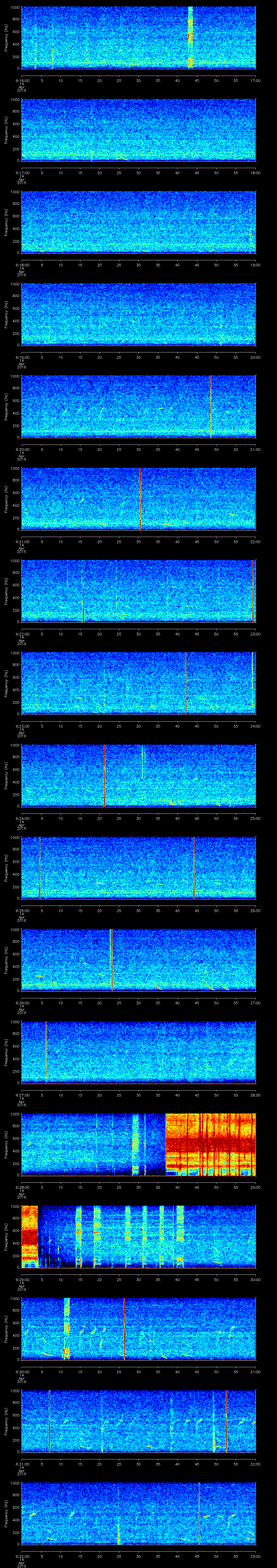This screenshot has width=277, height=1568.
Task: Select the spectrogram panel starting at 6:17:00
Action: pos(138,130)
